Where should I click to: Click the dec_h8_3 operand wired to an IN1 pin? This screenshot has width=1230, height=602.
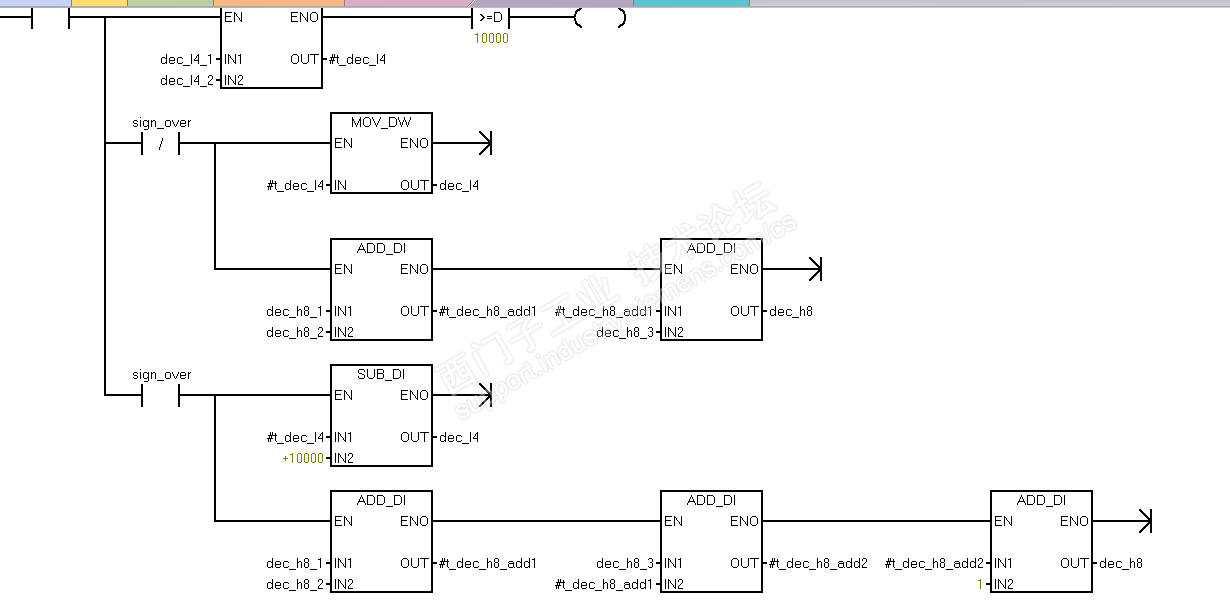[x=625, y=563]
